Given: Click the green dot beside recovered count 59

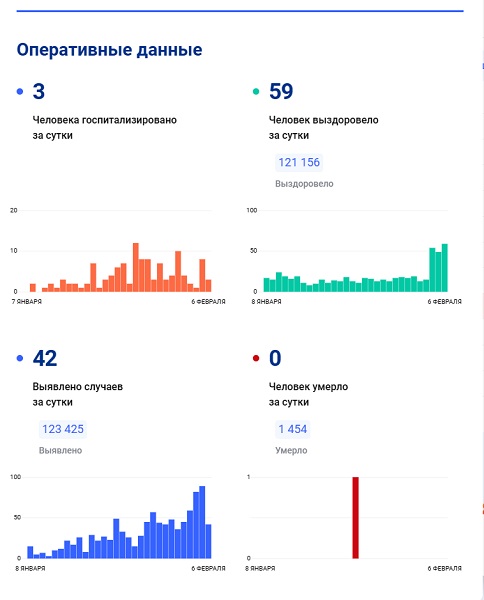Looking at the screenshot, I should [x=256, y=91].
